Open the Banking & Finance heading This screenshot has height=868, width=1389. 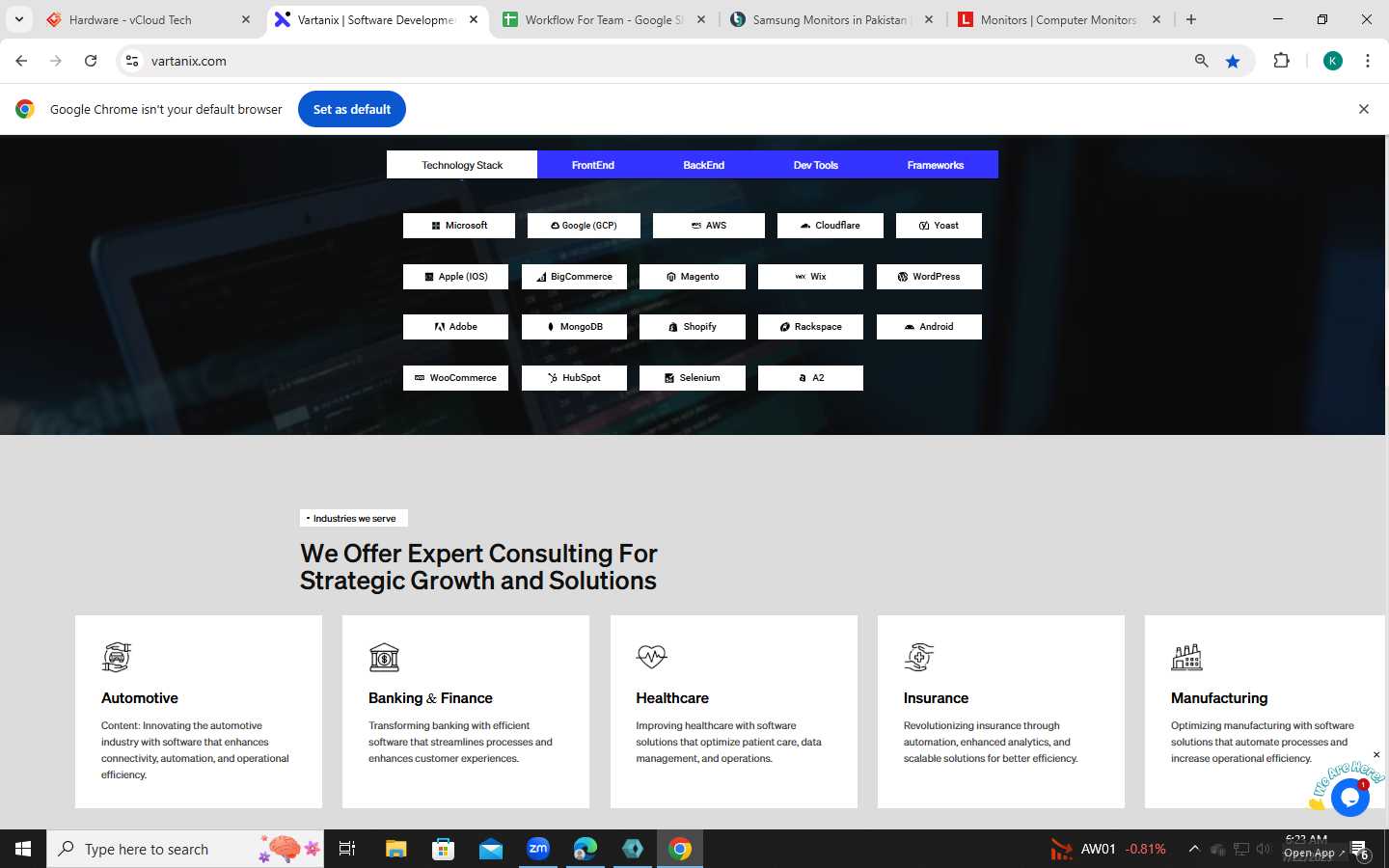point(430,698)
